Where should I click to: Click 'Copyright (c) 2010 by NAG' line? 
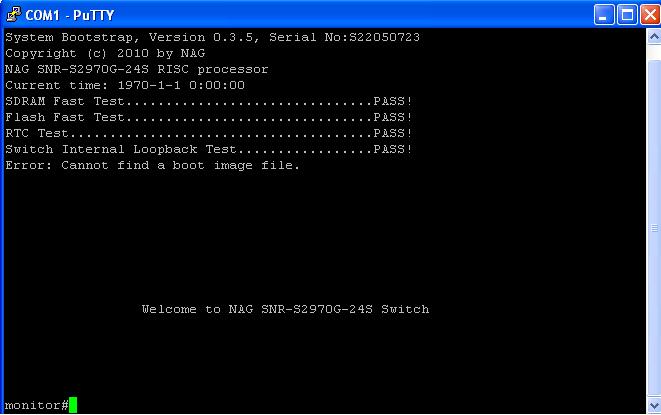[x=105, y=53]
